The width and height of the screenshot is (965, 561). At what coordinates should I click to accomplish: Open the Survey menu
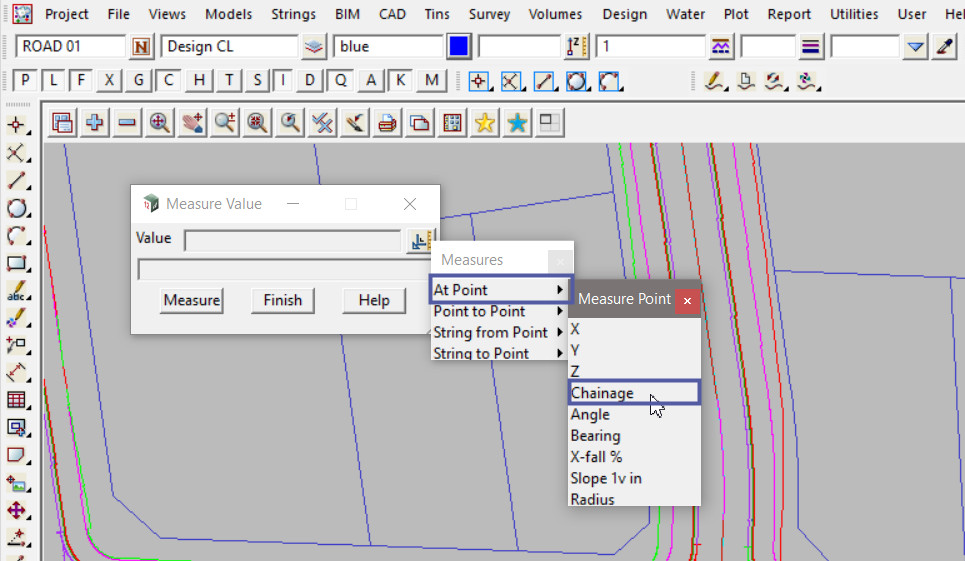coord(489,14)
